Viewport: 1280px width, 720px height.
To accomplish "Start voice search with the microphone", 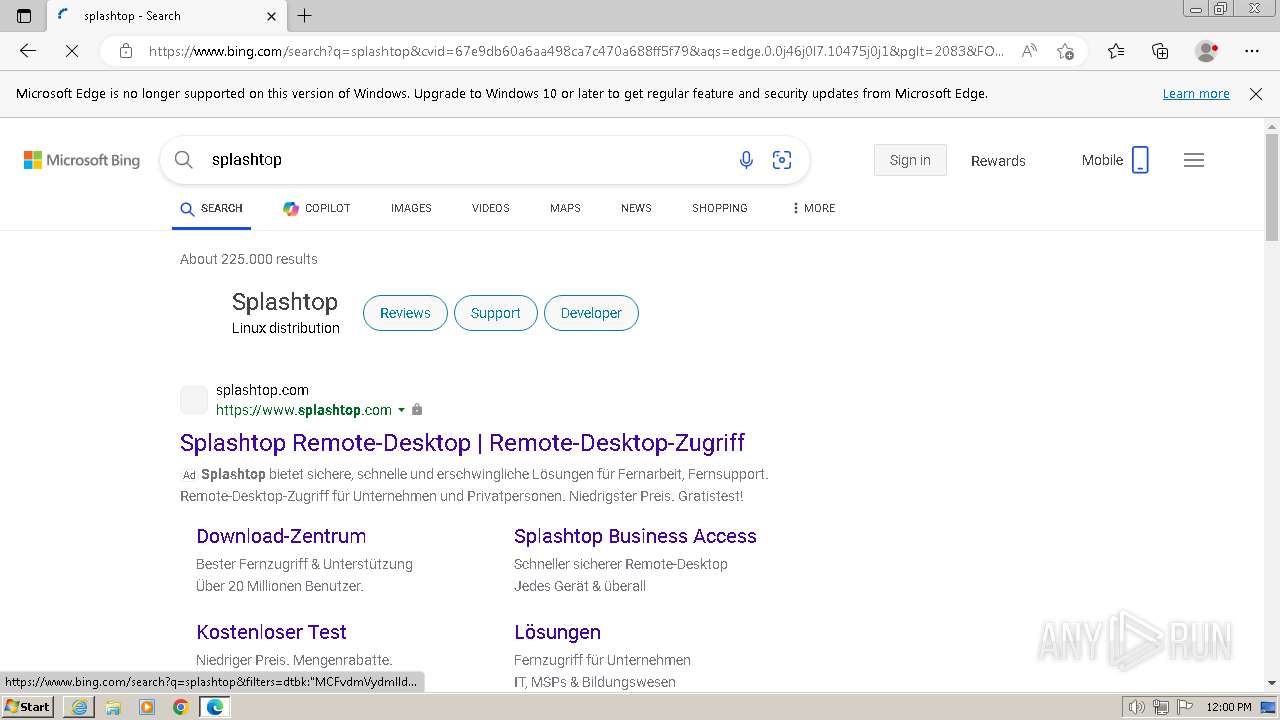I will [746, 160].
